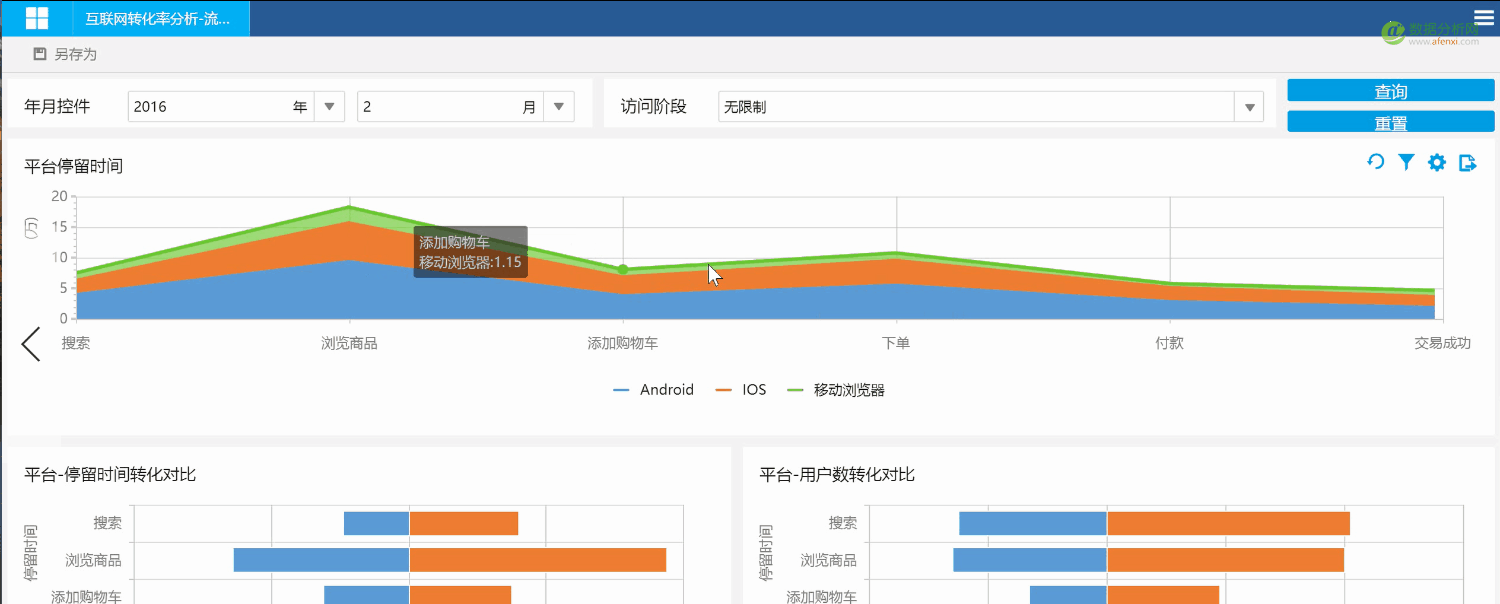Click orange 浏览商品 bar in 用户数转化对比 chart
Image resolution: width=1500 pixels, height=604 pixels.
coord(1225,560)
